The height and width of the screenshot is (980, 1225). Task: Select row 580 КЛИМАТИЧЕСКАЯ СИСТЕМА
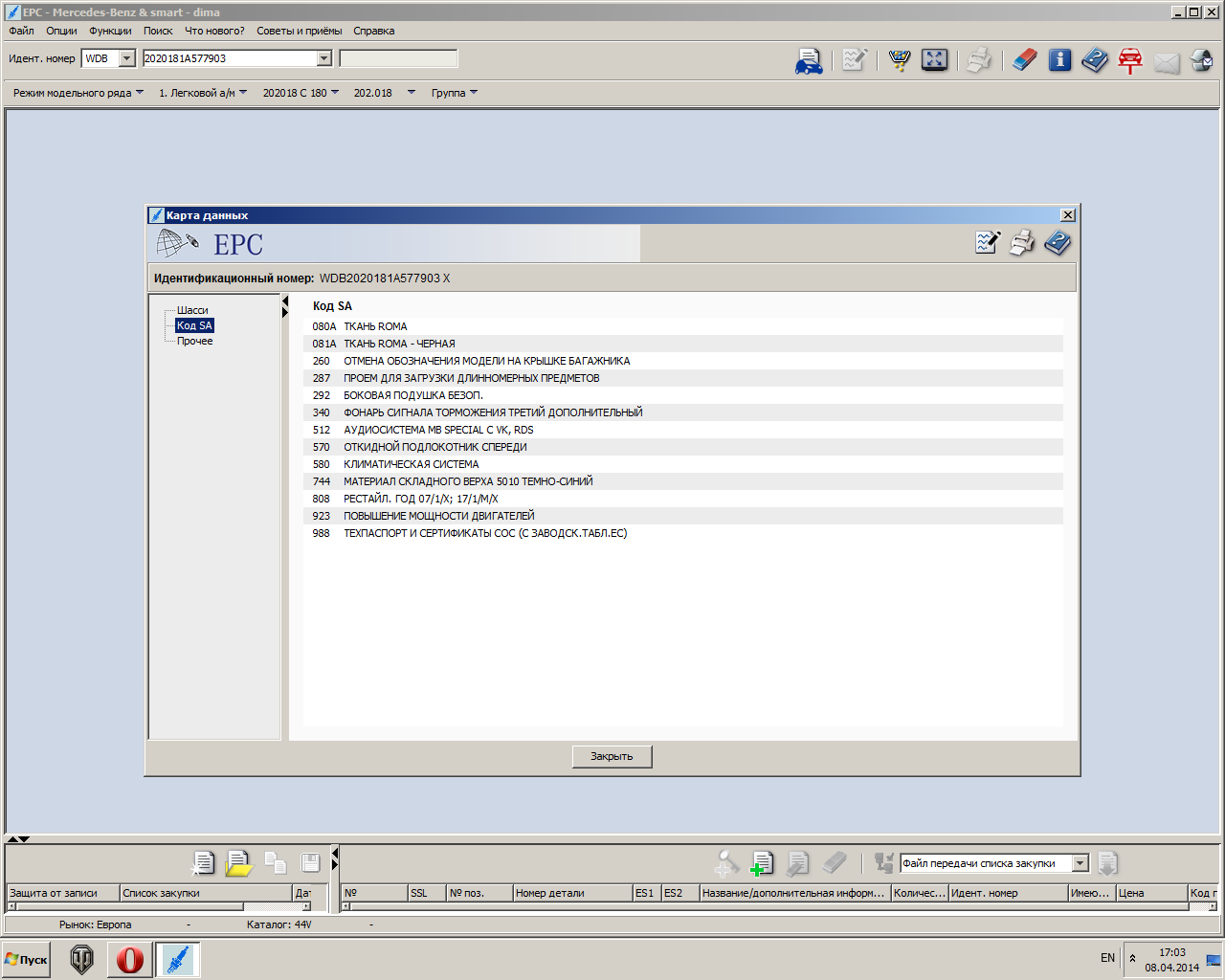coord(682,464)
